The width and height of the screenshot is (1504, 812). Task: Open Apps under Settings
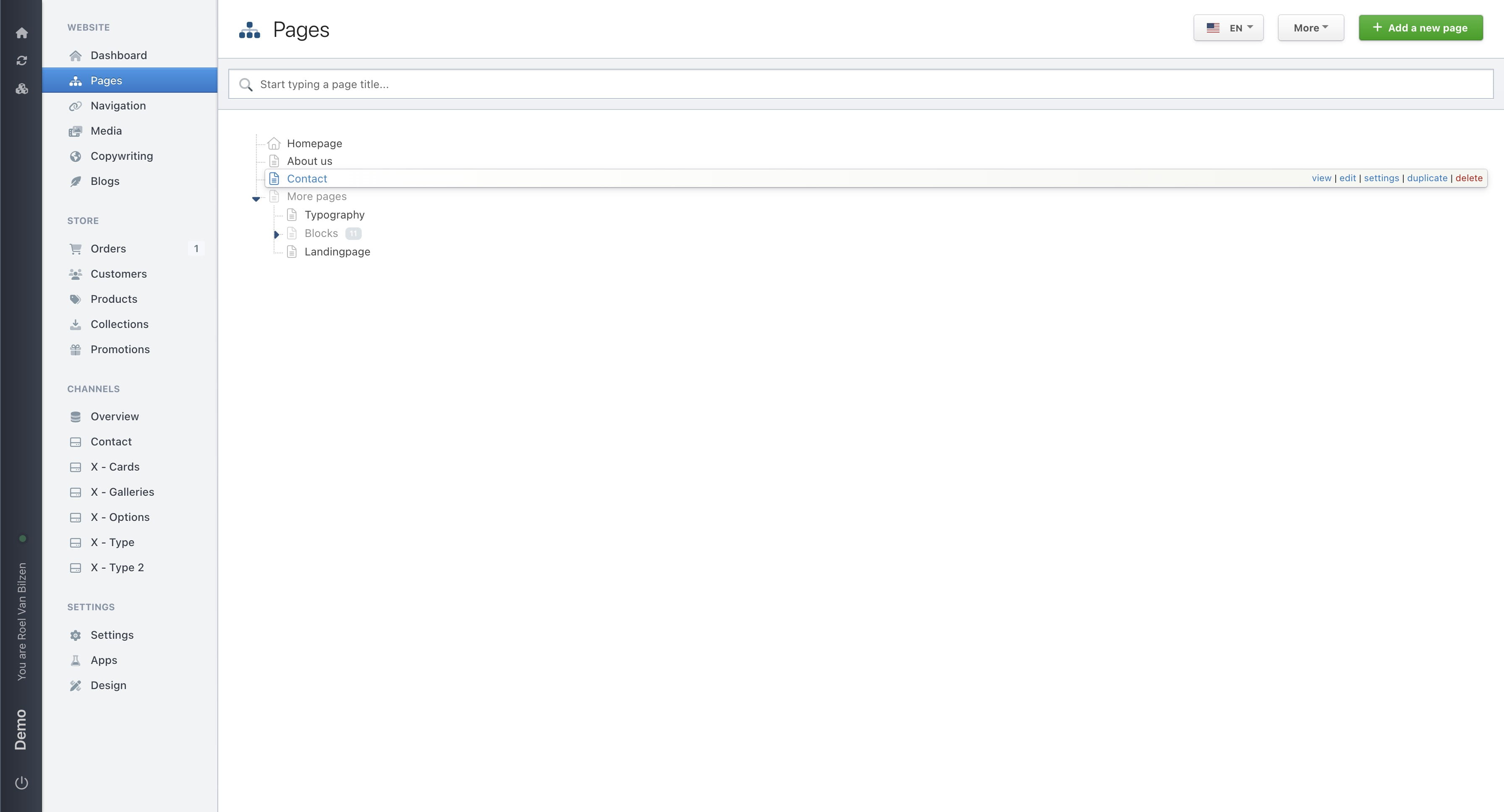104,660
